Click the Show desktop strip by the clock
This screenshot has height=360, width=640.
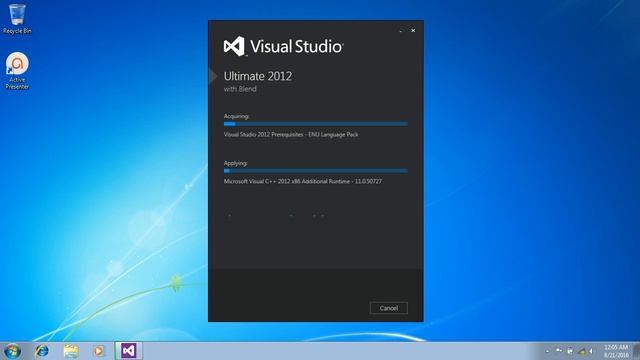click(637, 351)
